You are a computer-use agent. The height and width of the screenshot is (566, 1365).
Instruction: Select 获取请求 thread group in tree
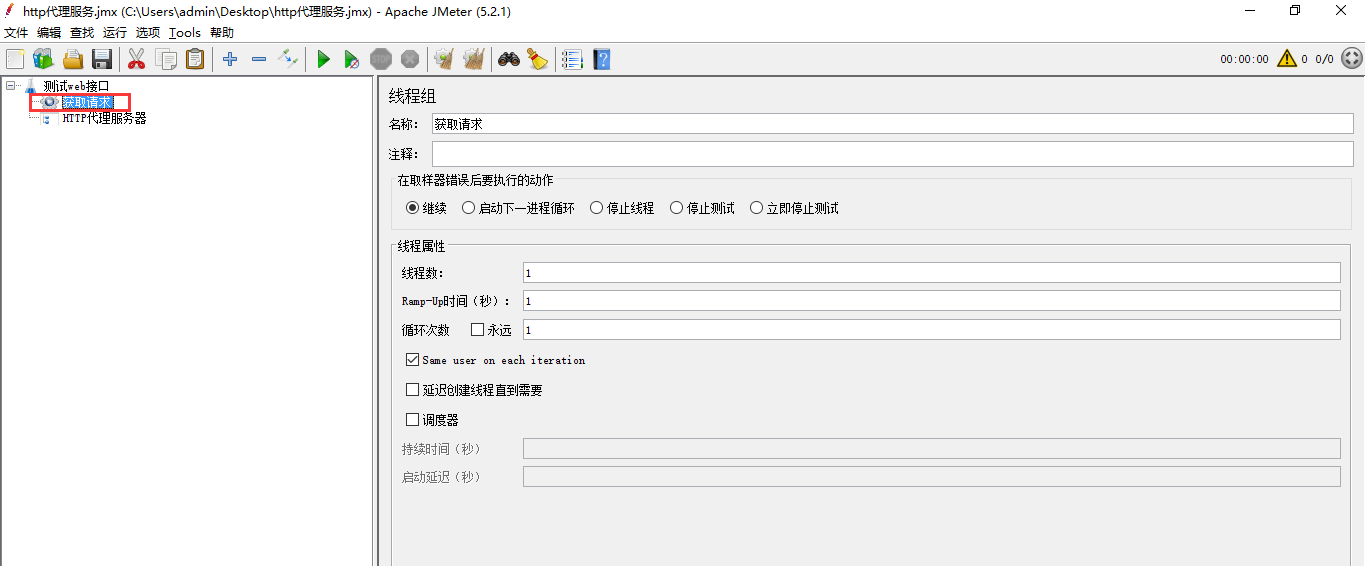[87, 102]
